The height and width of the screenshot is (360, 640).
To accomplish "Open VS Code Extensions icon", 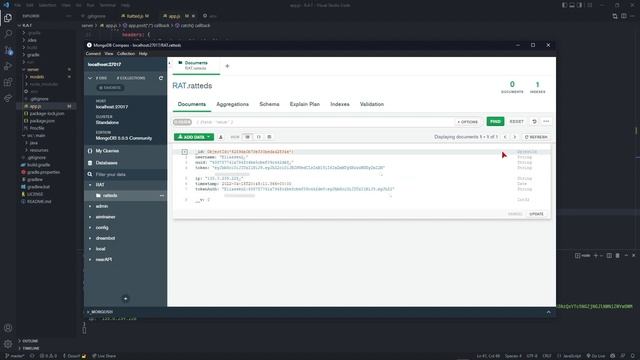I will [8, 82].
